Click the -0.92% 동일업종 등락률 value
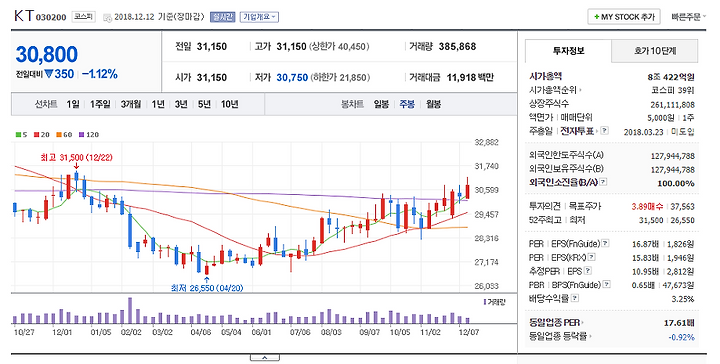Viewport: 720px width, 364px height. [x=681, y=337]
